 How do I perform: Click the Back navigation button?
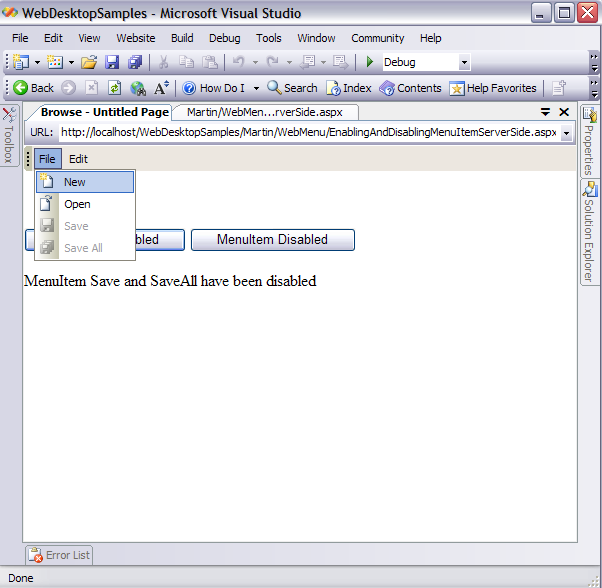33,88
